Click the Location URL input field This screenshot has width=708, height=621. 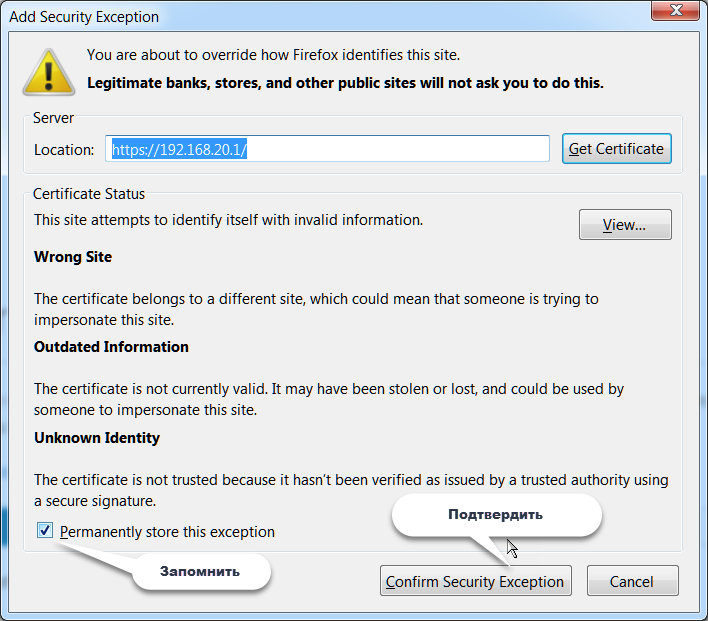[328, 149]
